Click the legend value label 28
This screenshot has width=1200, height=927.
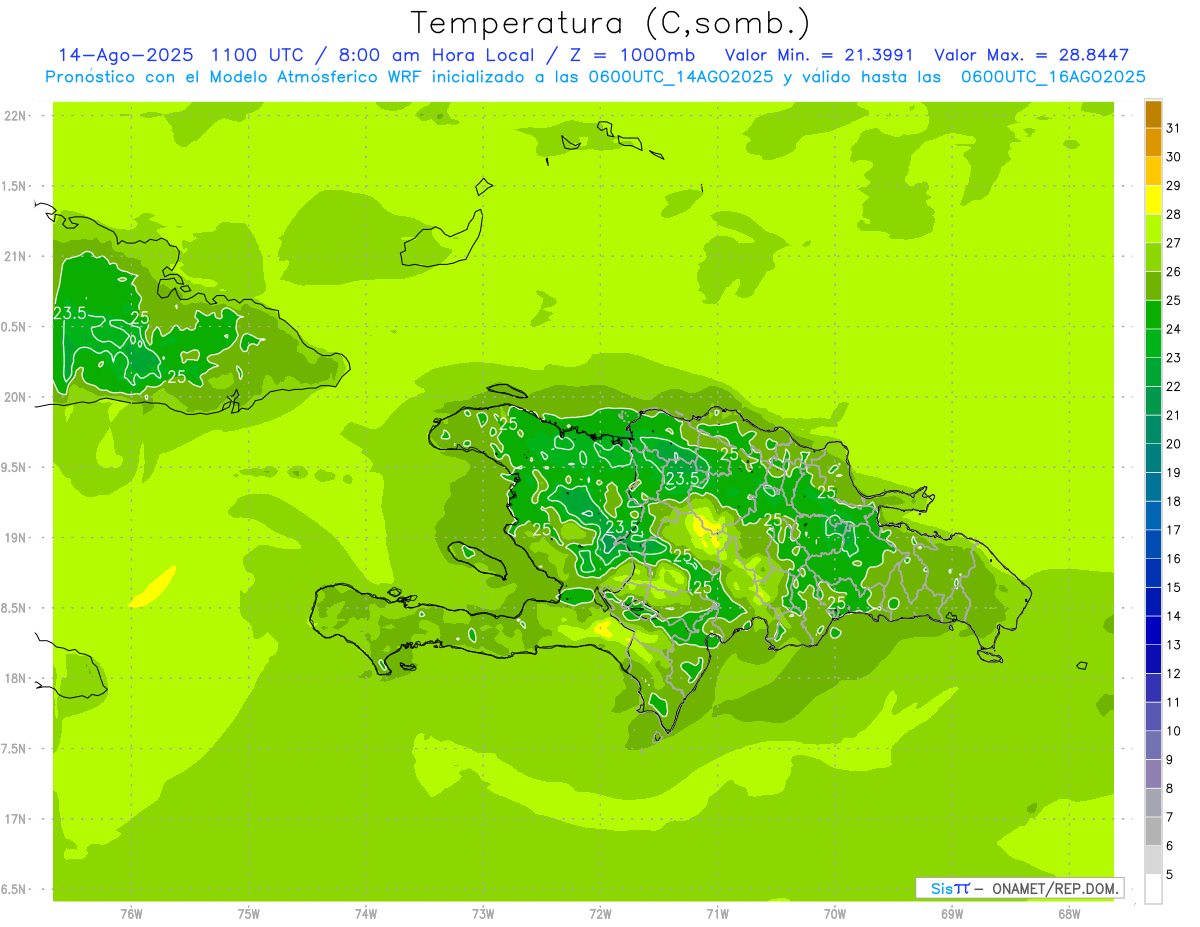pos(1173,214)
